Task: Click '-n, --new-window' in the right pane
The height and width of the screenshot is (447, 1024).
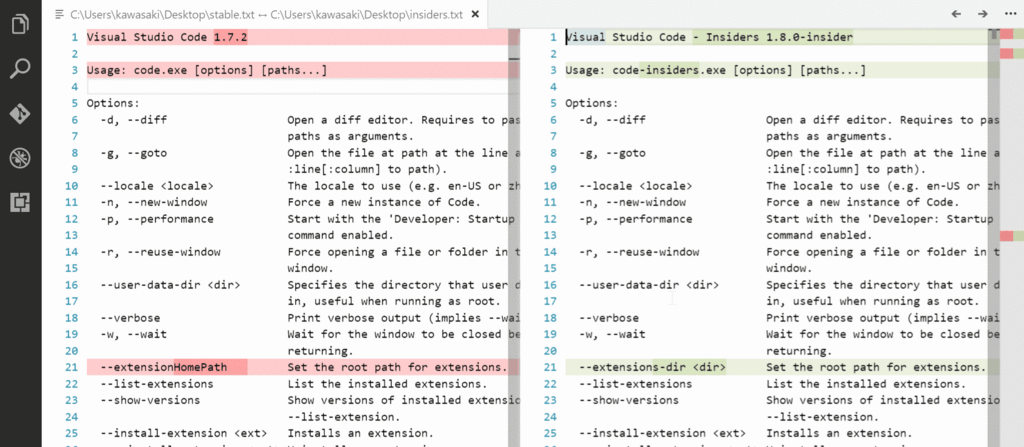Action: [x=632, y=202]
